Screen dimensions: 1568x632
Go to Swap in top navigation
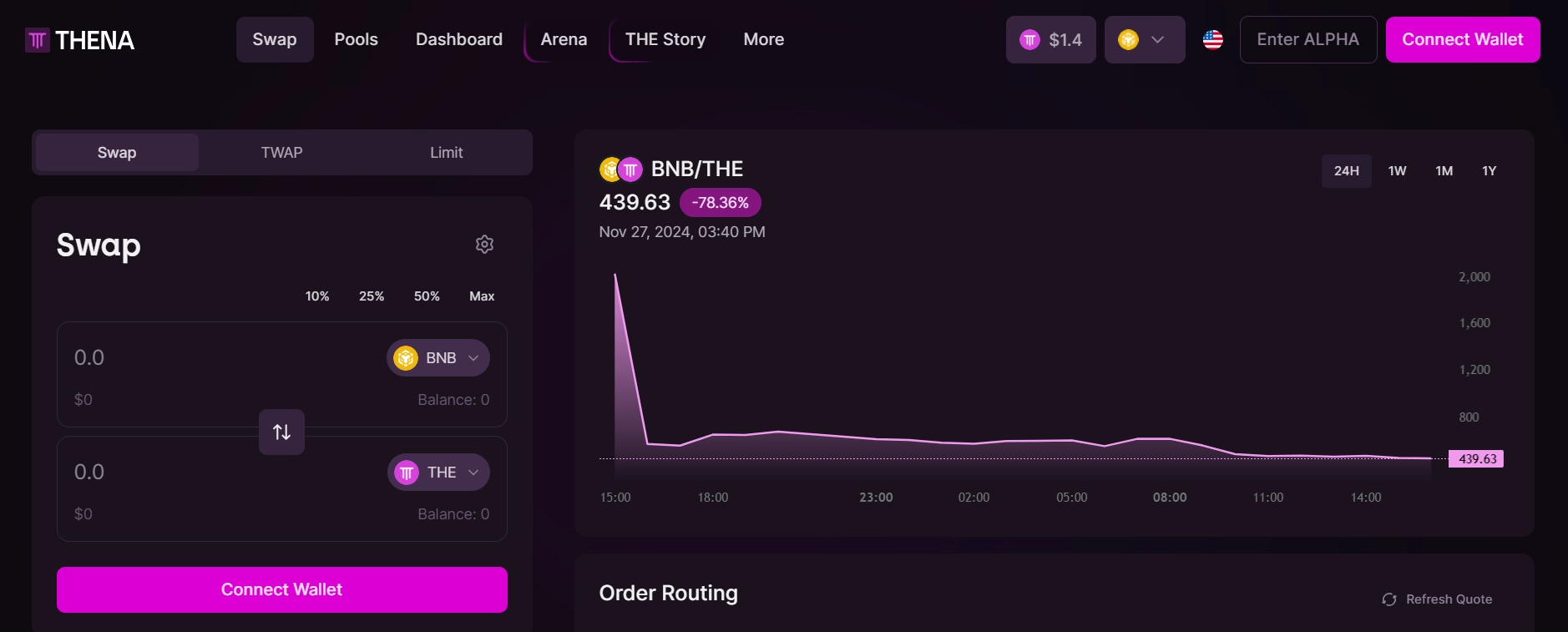coord(275,39)
